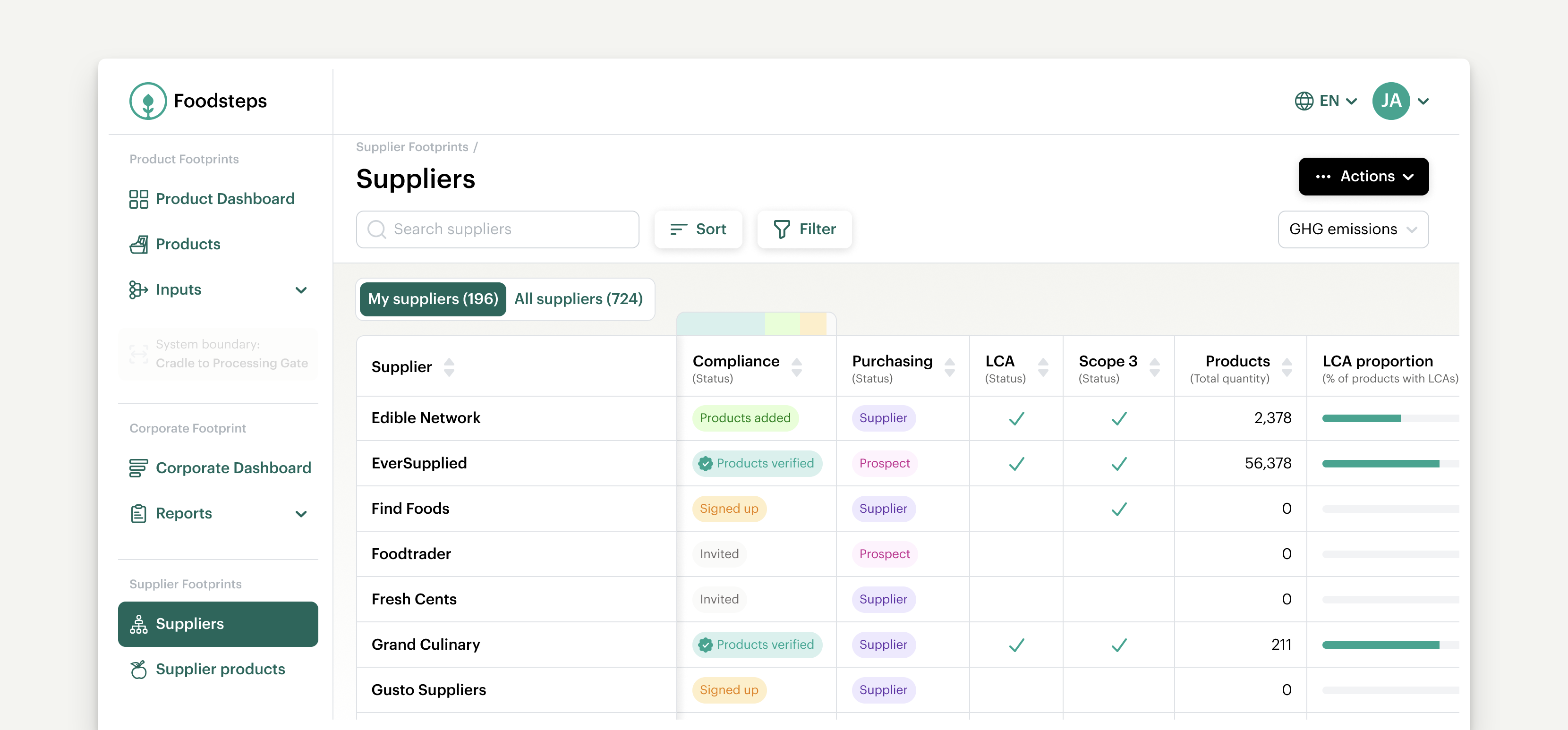
Task: Open Product Dashboard via its grid icon
Action: (x=138, y=199)
